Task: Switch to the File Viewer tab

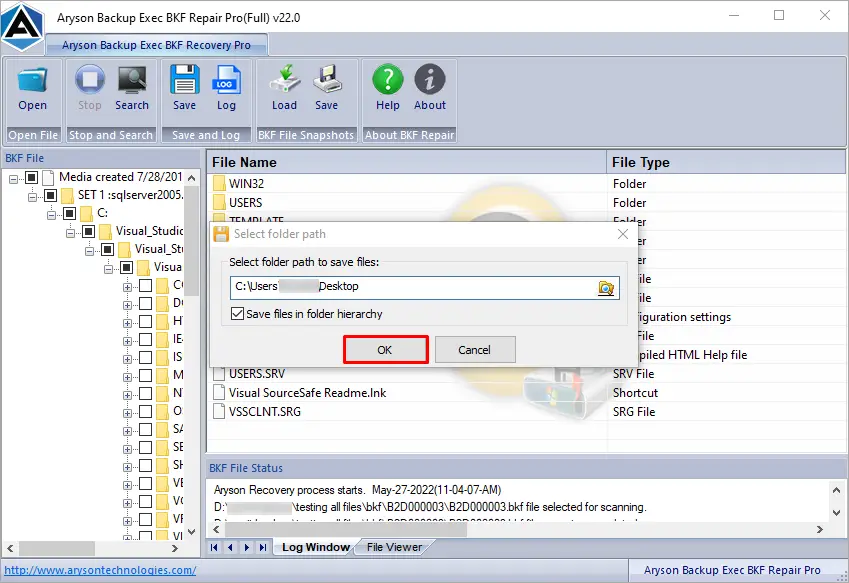Action: 394,547
